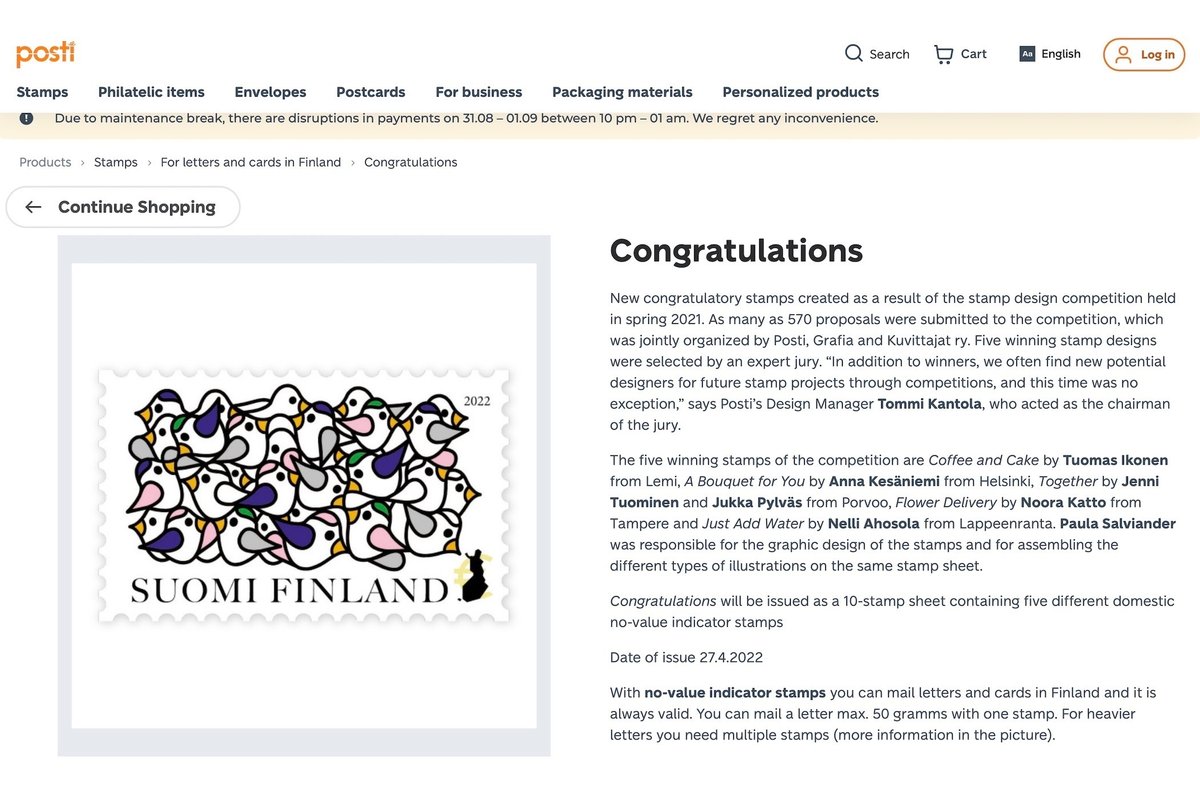Open the Stamps menu

pos(42,92)
